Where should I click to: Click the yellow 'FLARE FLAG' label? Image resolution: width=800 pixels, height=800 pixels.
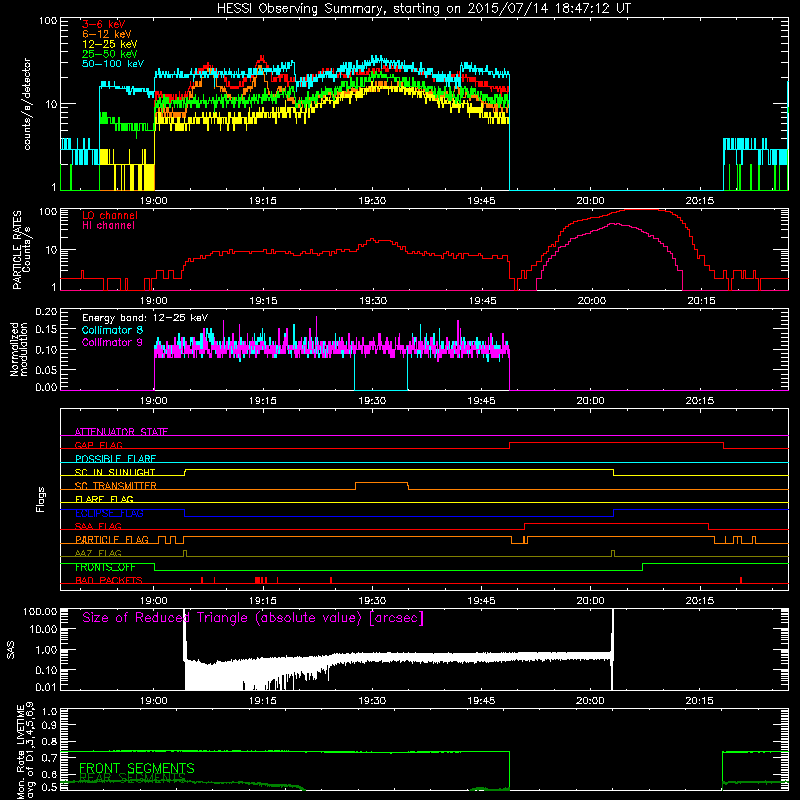coord(104,499)
